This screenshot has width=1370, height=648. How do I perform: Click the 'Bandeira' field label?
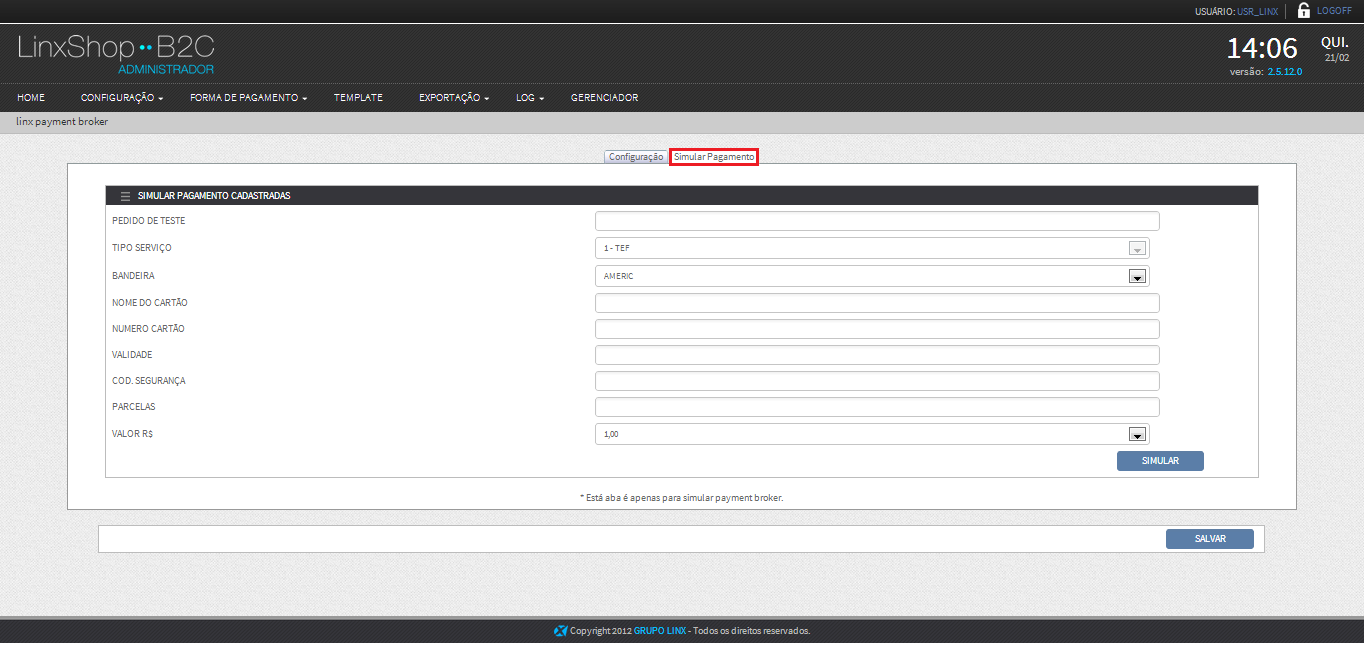133,276
